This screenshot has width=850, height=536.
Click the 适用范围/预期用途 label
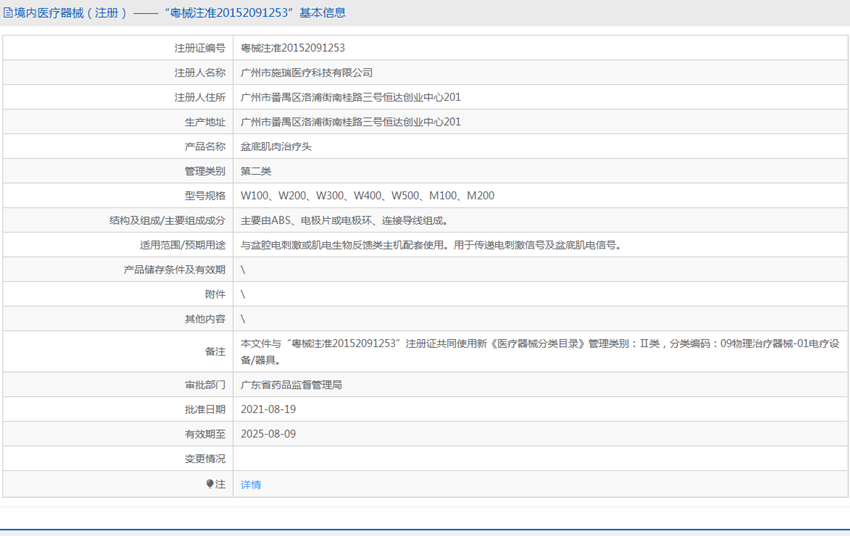click(183, 245)
